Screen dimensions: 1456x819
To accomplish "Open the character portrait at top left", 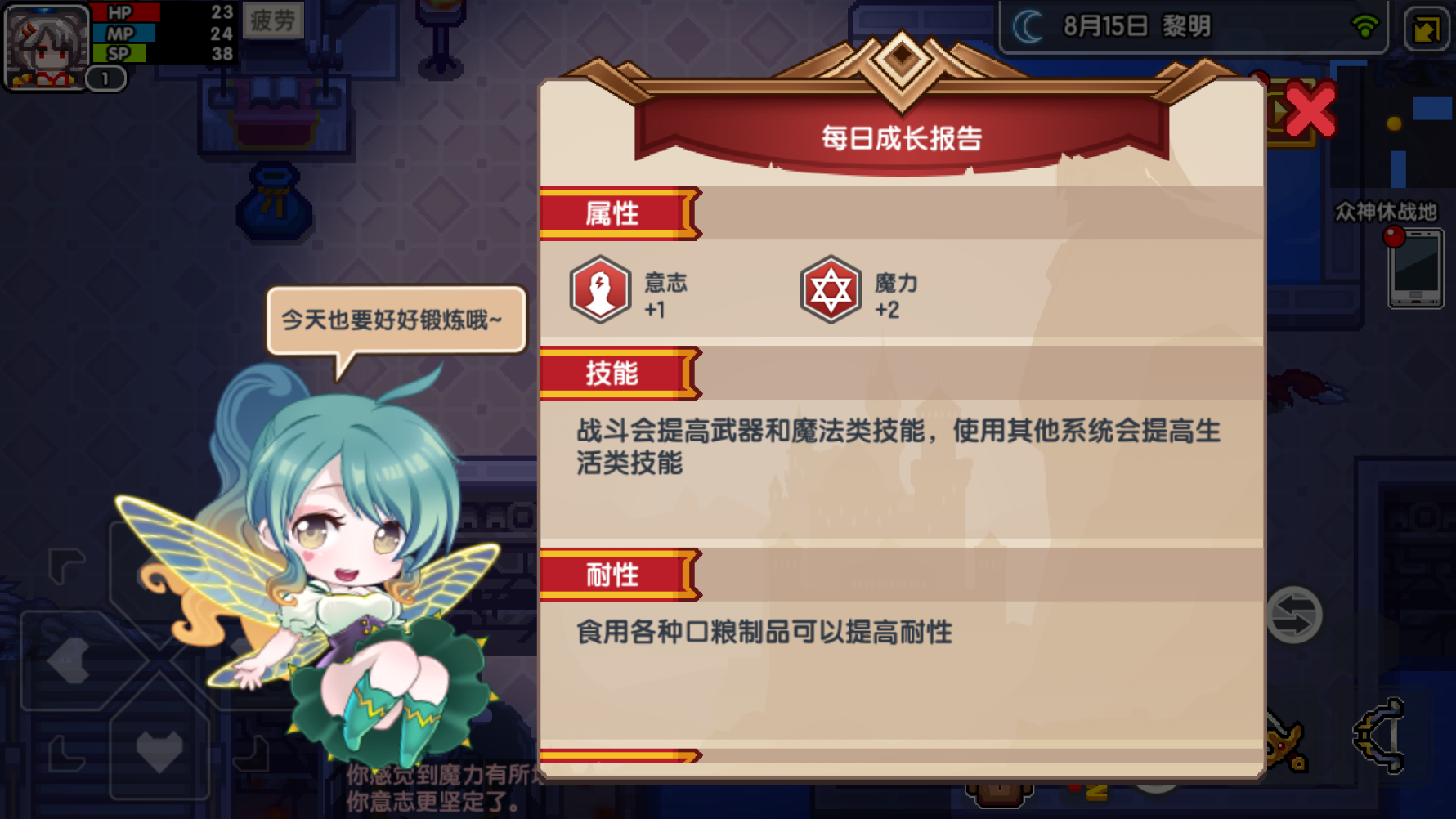I will pos(47,46).
